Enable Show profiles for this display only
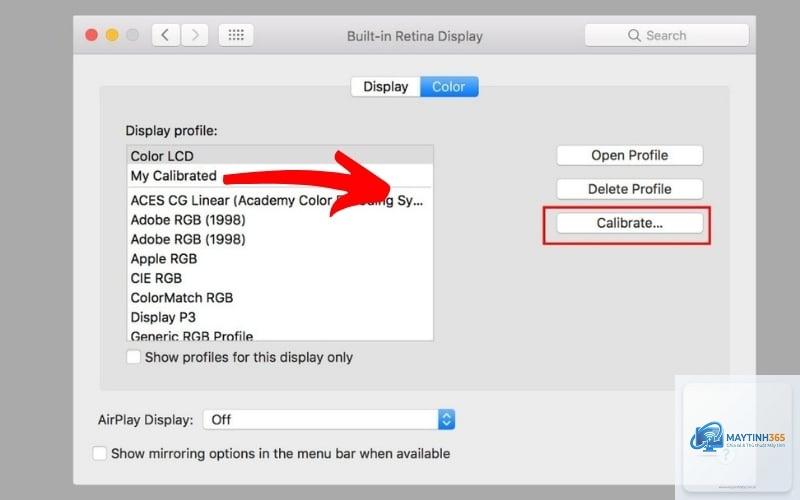Image resolution: width=800 pixels, height=500 pixels. 133,357
